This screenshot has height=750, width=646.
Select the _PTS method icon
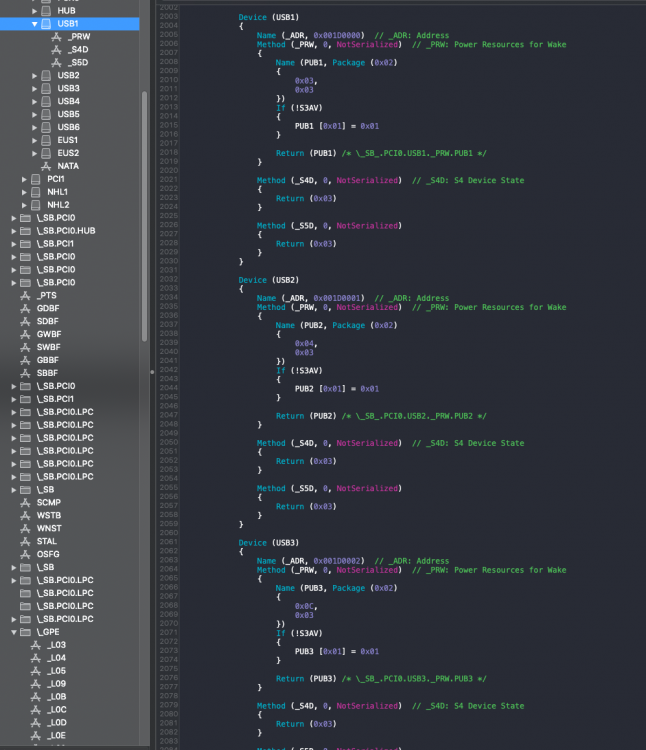25,296
